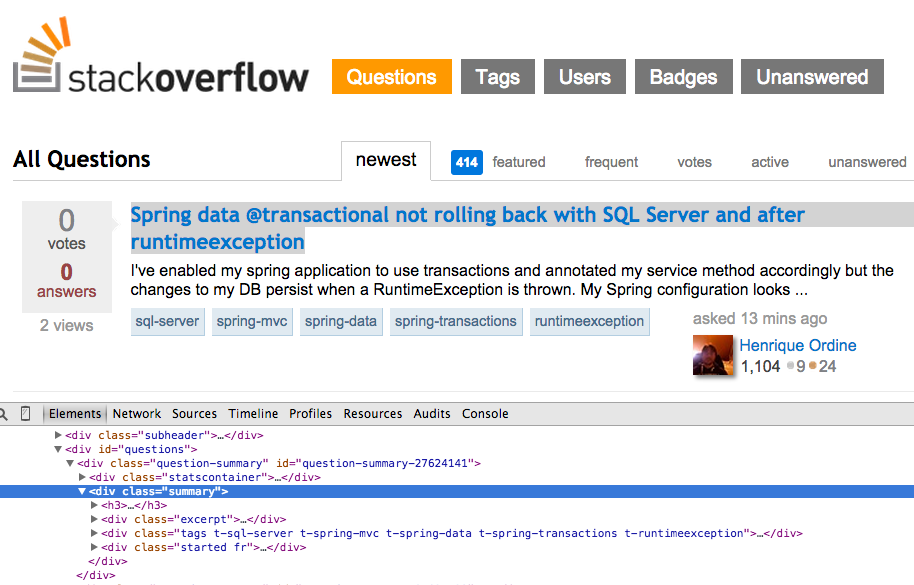Open Henrique Ordine's profile link
914x585 pixels.
797,346
